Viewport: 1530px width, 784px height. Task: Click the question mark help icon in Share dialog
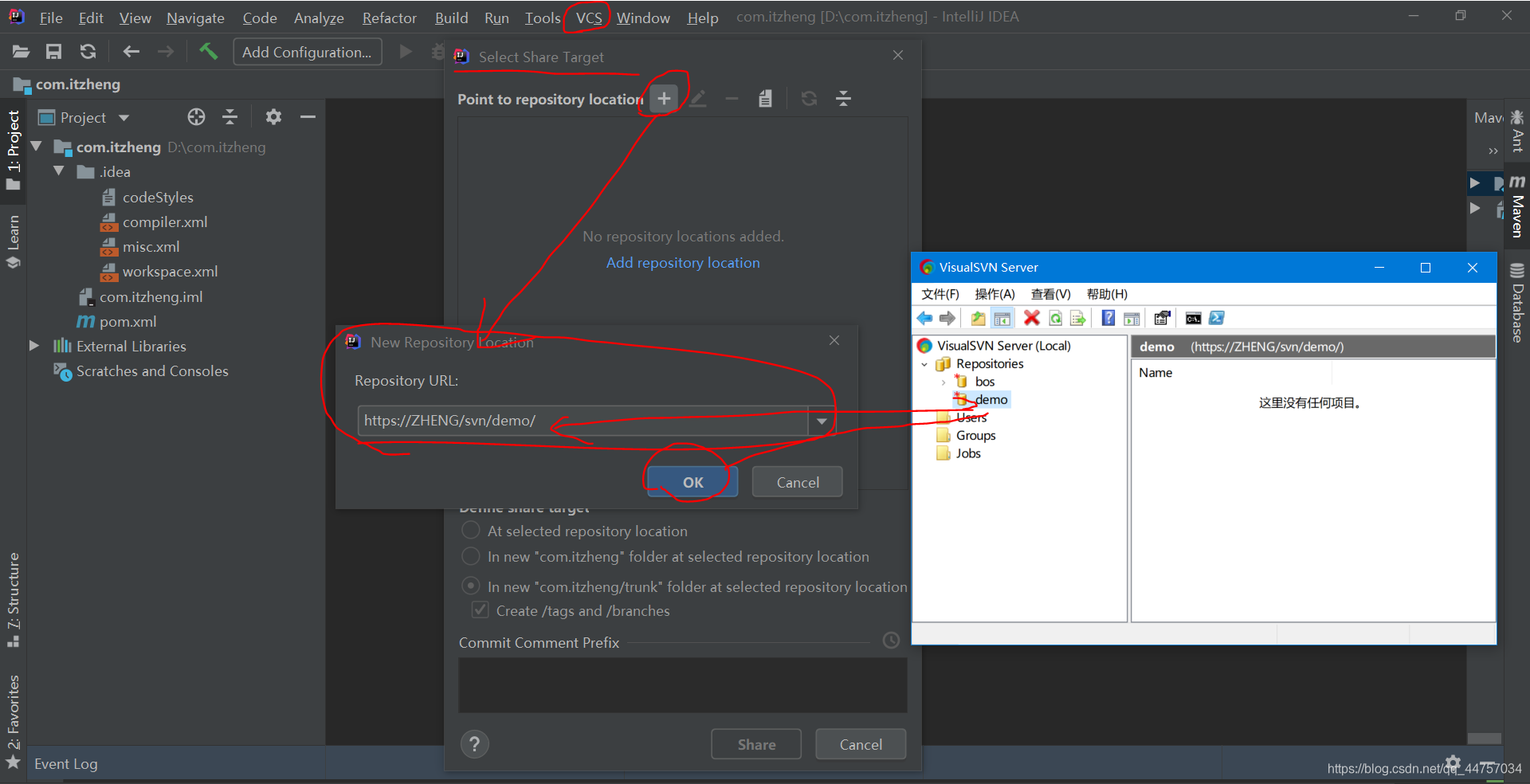475,744
